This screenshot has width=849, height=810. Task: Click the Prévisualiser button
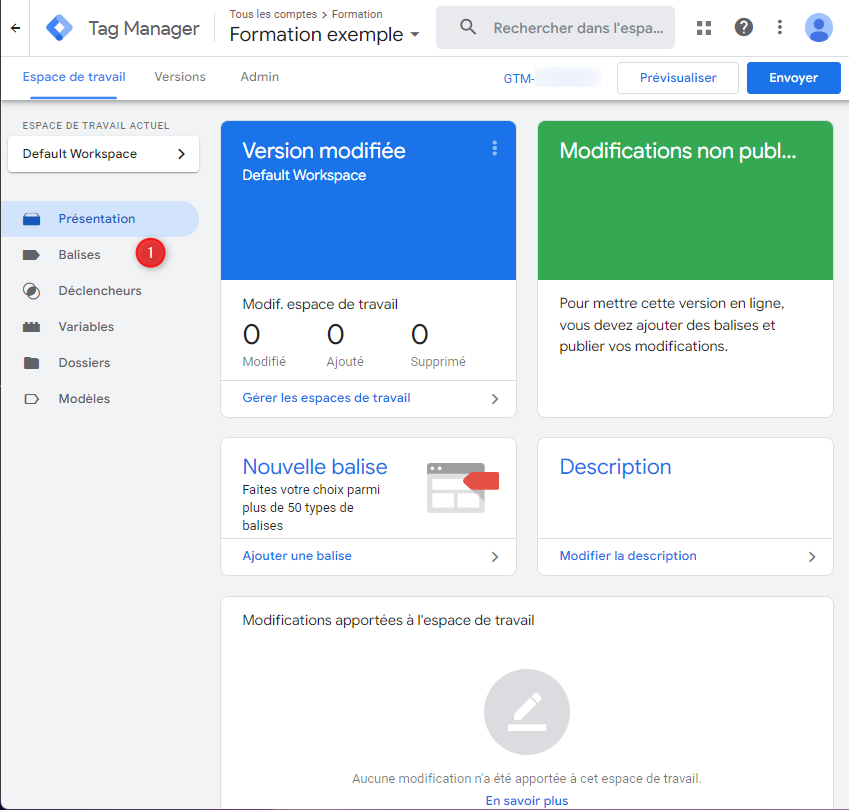point(677,78)
